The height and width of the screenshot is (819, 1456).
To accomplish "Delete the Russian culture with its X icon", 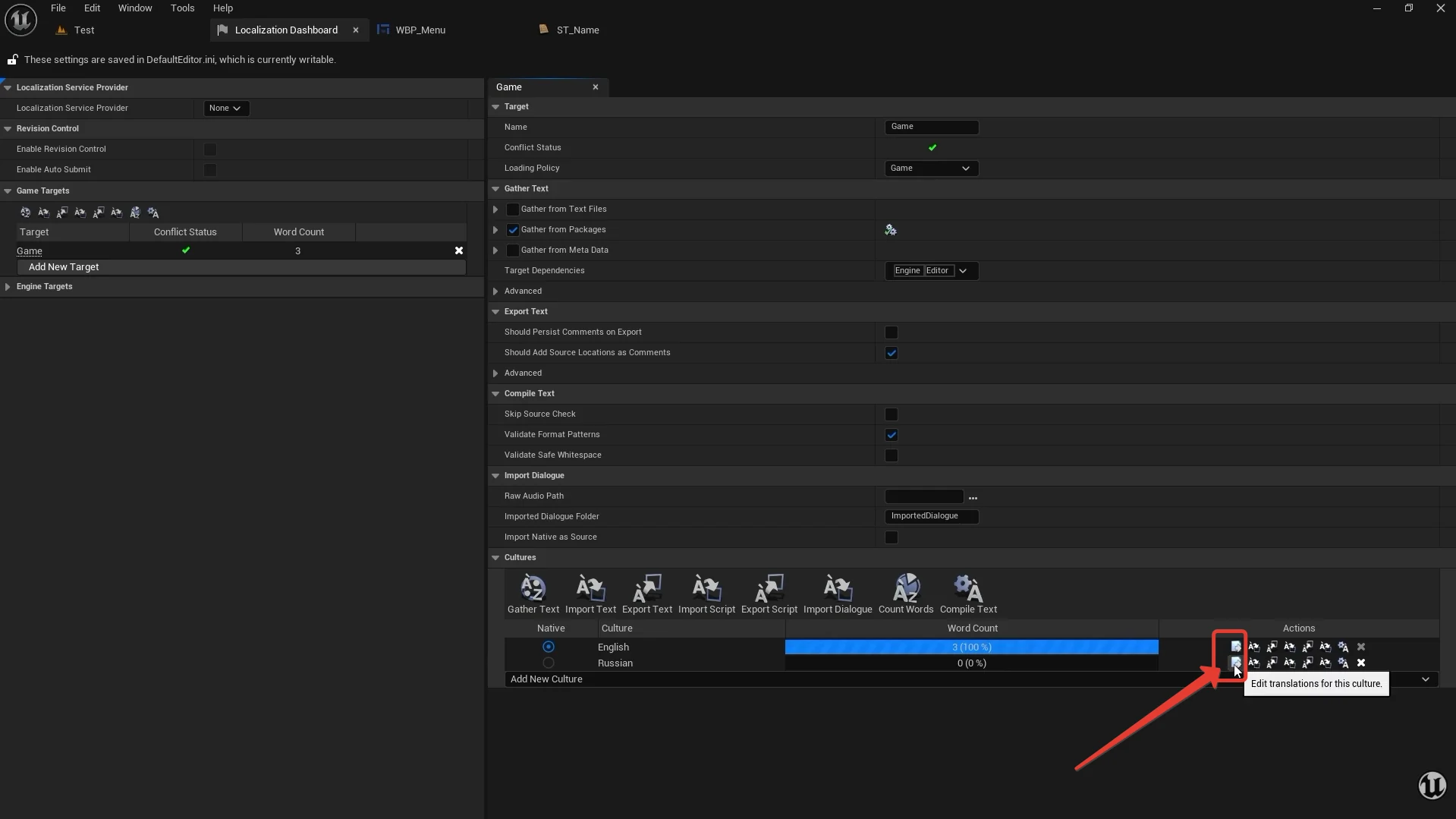I will click(1361, 663).
